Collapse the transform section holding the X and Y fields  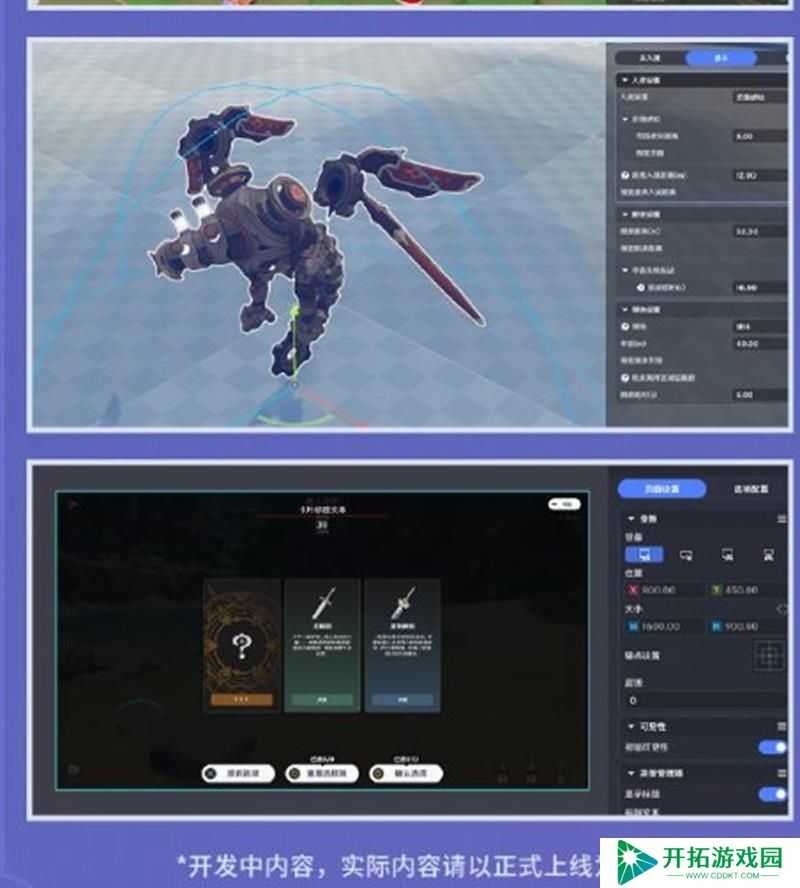coord(631,519)
